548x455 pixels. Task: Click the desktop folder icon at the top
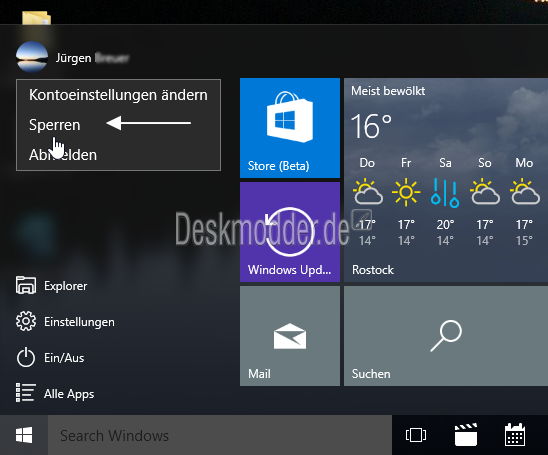36,17
